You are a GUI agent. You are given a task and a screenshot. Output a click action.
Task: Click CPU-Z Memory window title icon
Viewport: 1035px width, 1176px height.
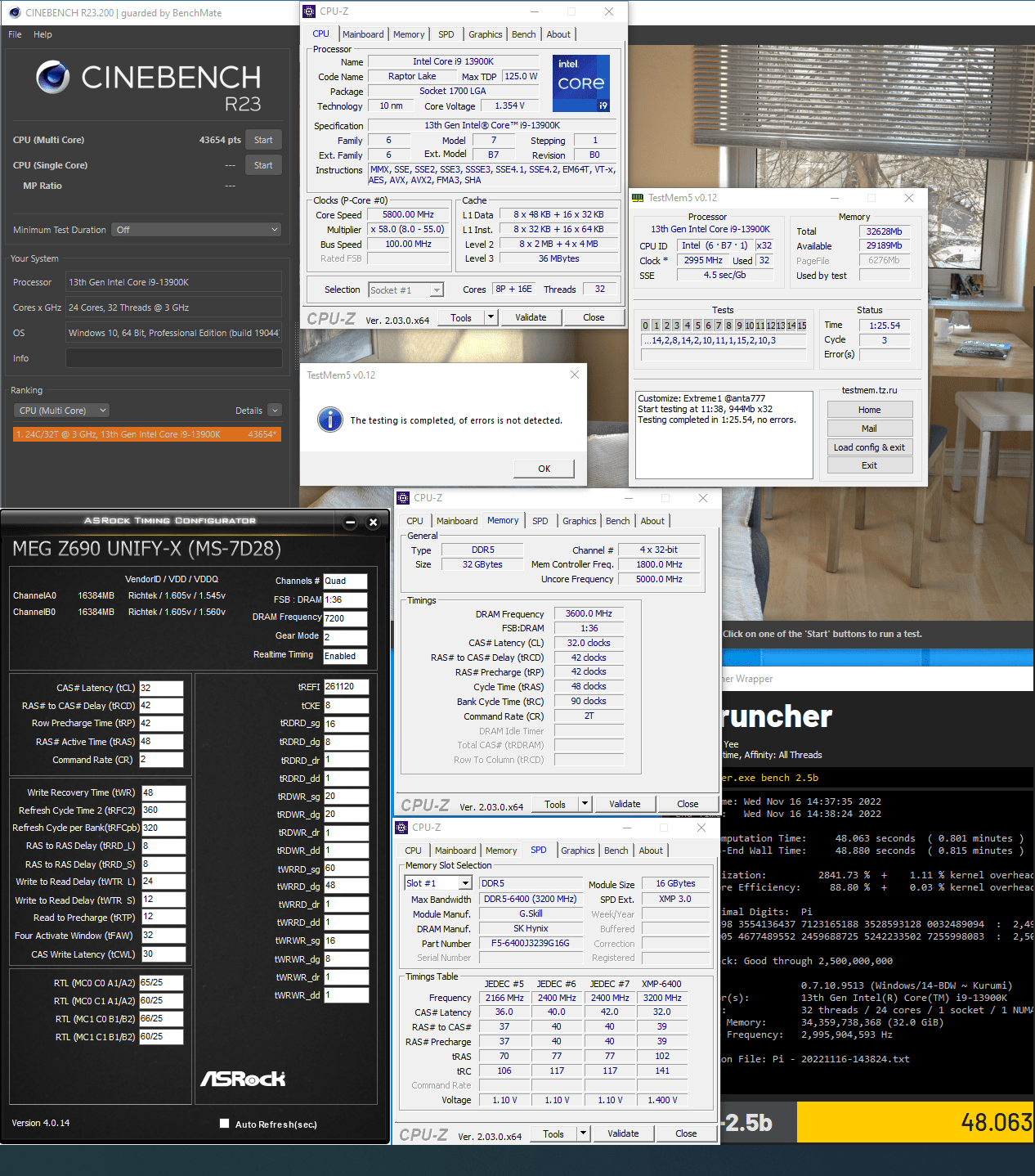tap(403, 498)
